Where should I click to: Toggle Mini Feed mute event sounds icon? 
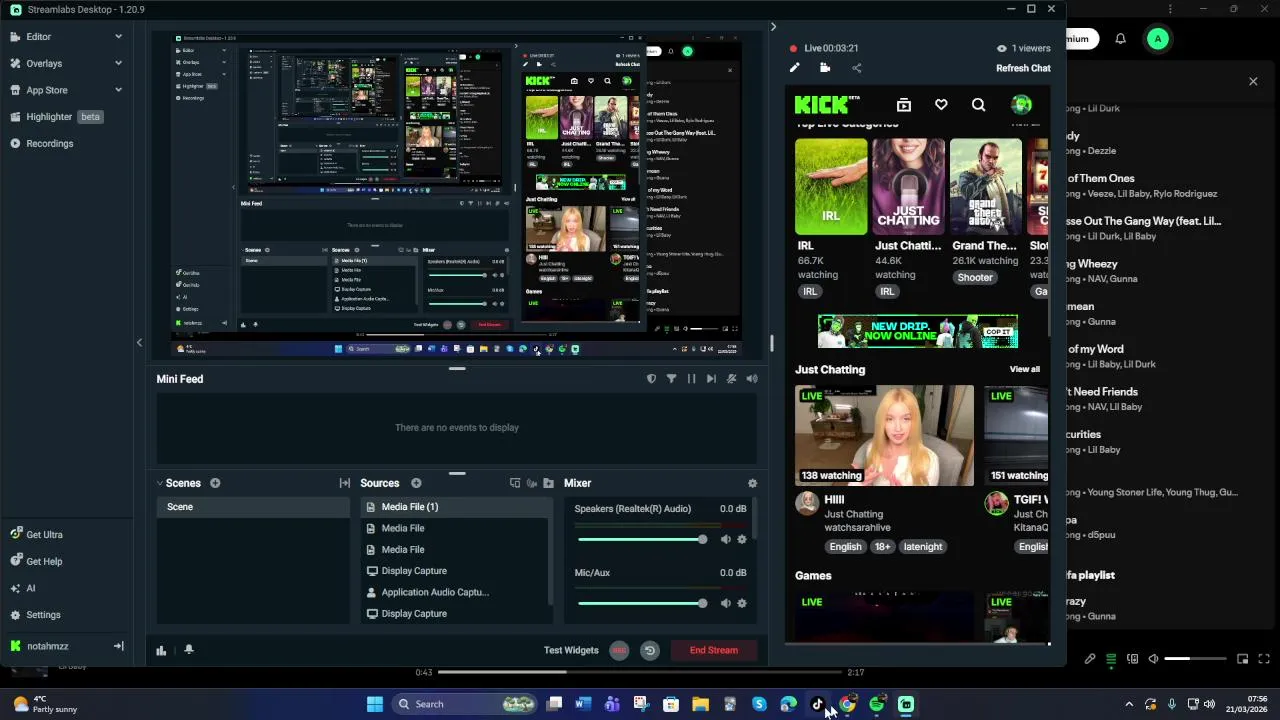coord(732,379)
